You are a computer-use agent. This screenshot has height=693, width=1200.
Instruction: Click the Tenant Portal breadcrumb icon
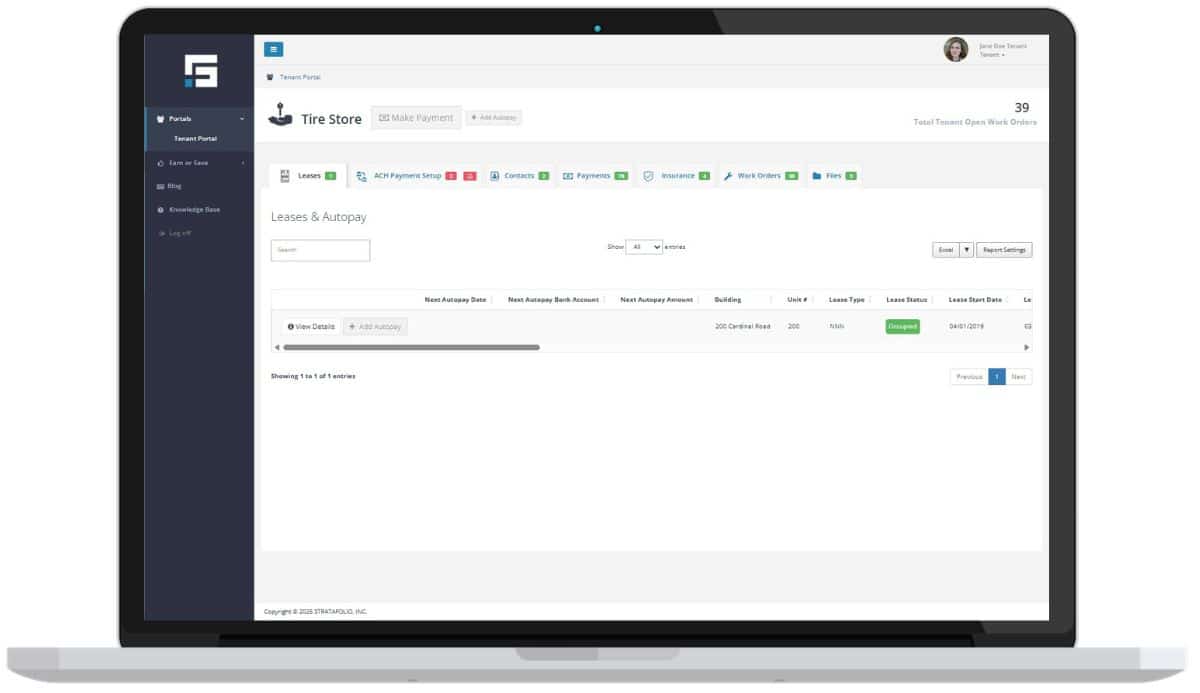click(x=270, y=77)
